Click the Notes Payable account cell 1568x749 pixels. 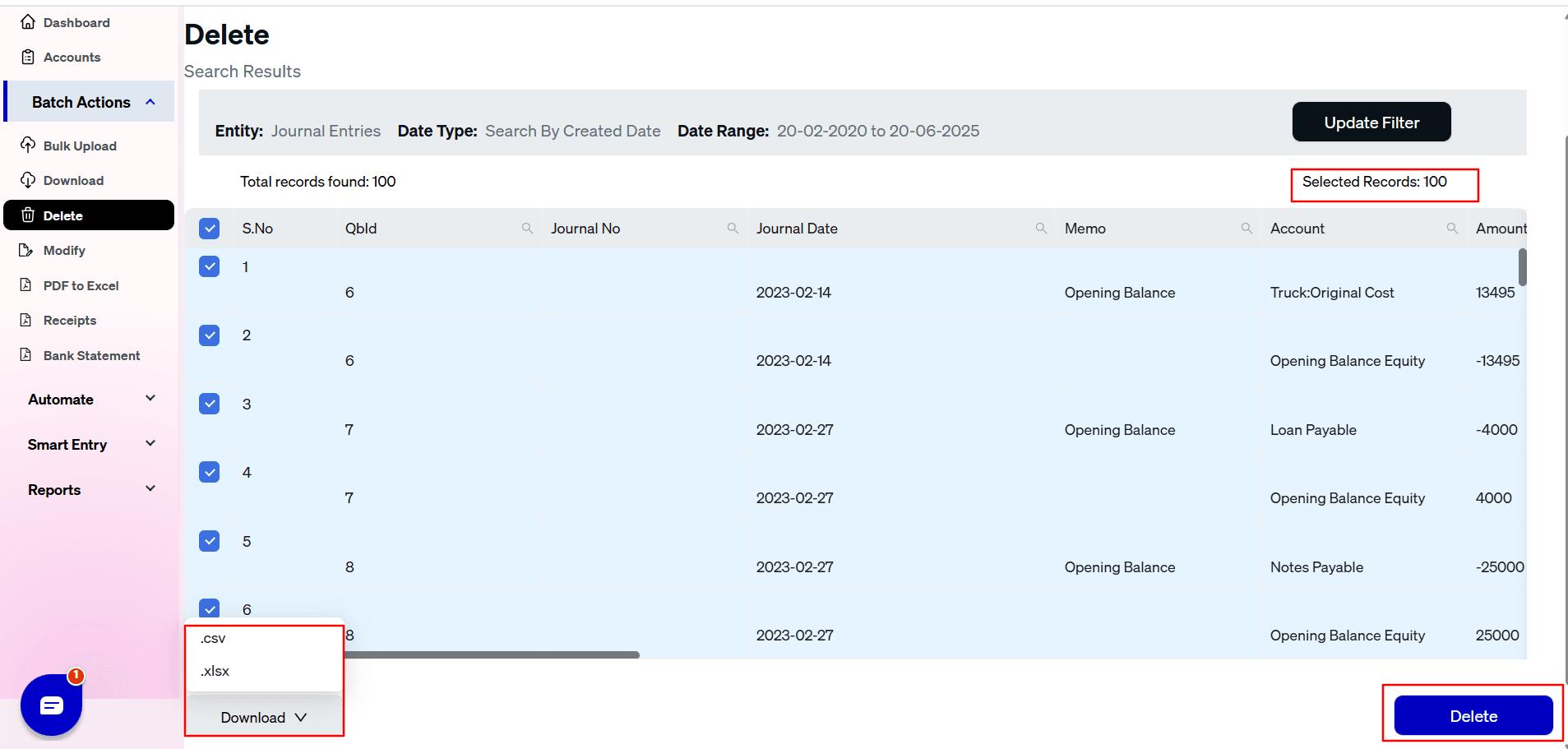[1316, 567]
